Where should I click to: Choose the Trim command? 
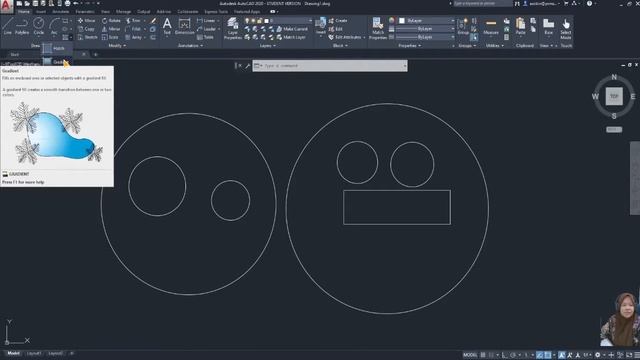pyautogui.click(x=133, y=20)
